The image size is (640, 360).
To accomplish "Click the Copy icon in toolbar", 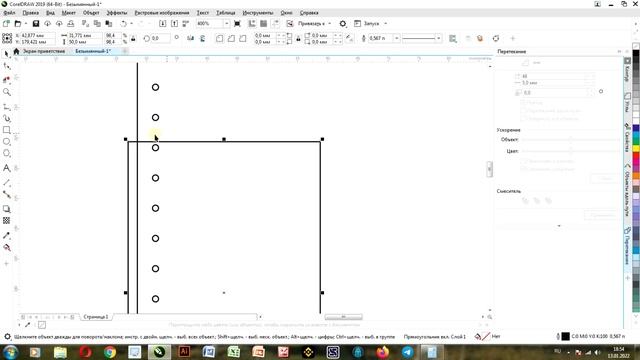I will tap(97, 24).
